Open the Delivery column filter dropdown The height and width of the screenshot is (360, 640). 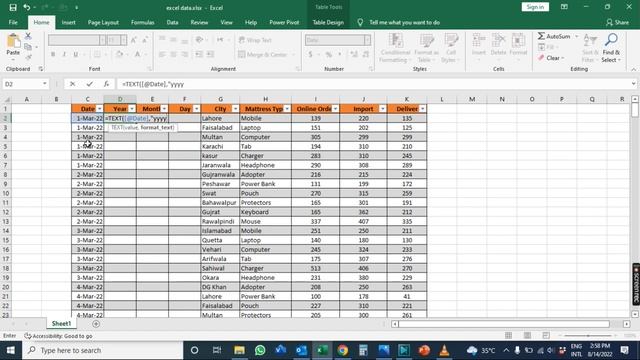(422, 109)
